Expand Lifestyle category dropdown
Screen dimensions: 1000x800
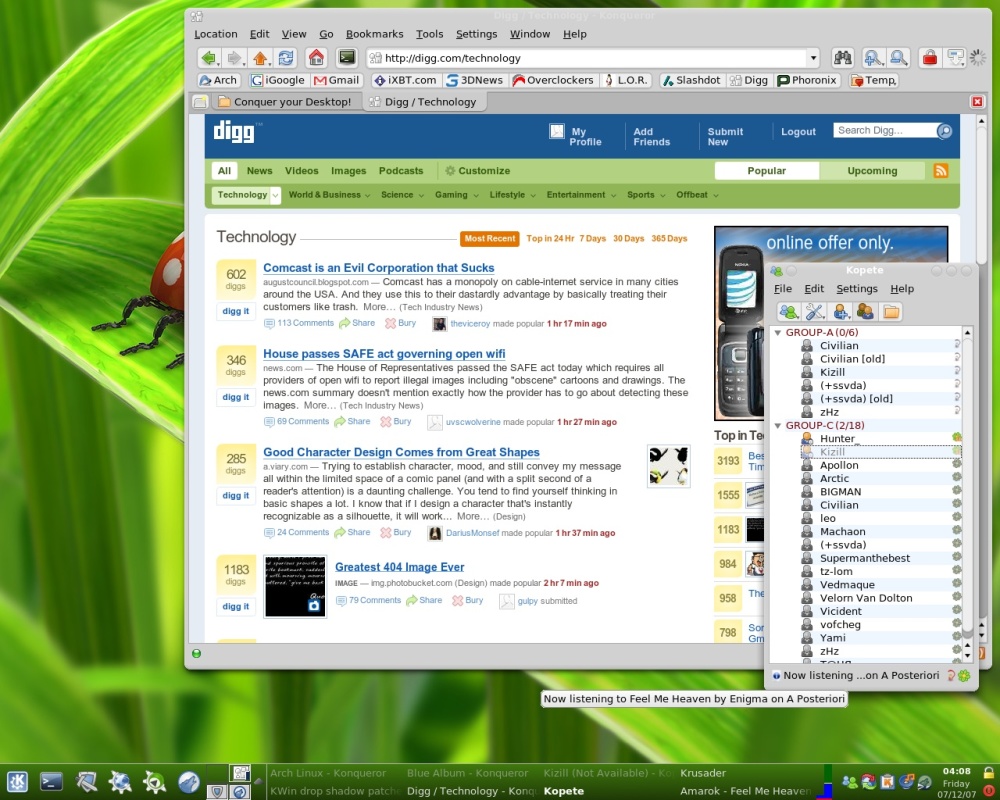(533, 196)
